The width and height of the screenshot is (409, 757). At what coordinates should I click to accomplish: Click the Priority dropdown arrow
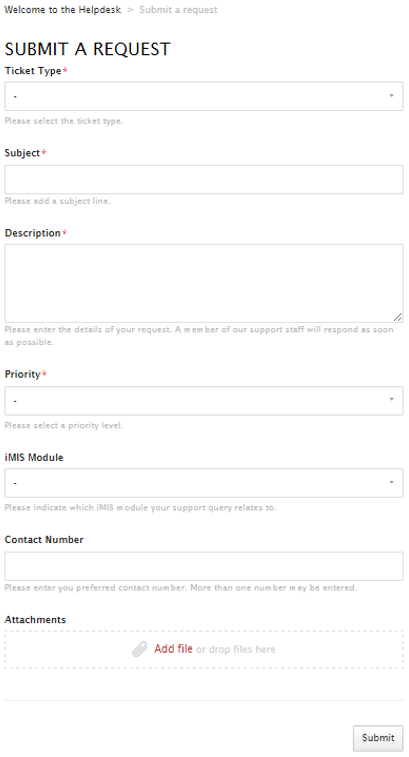392,400
